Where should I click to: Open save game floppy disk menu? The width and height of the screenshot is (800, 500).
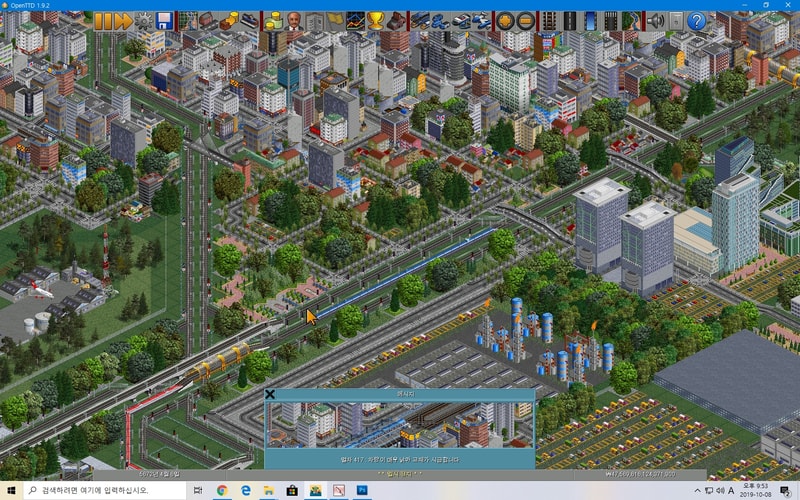164,21
